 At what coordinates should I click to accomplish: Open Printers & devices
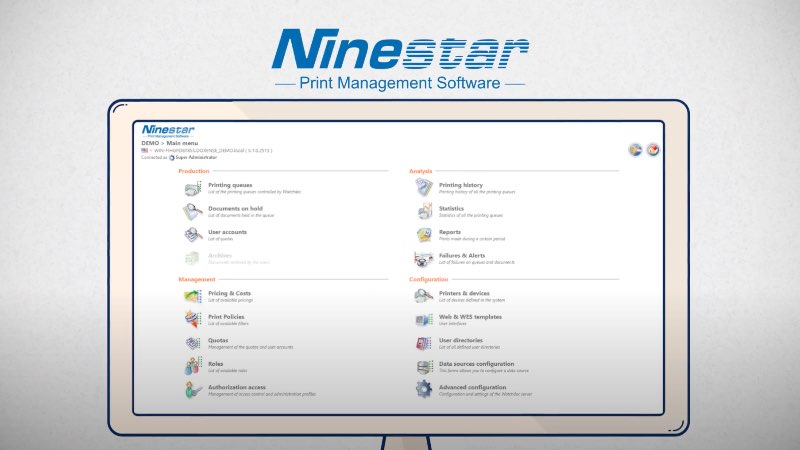(x=464, y=293)
